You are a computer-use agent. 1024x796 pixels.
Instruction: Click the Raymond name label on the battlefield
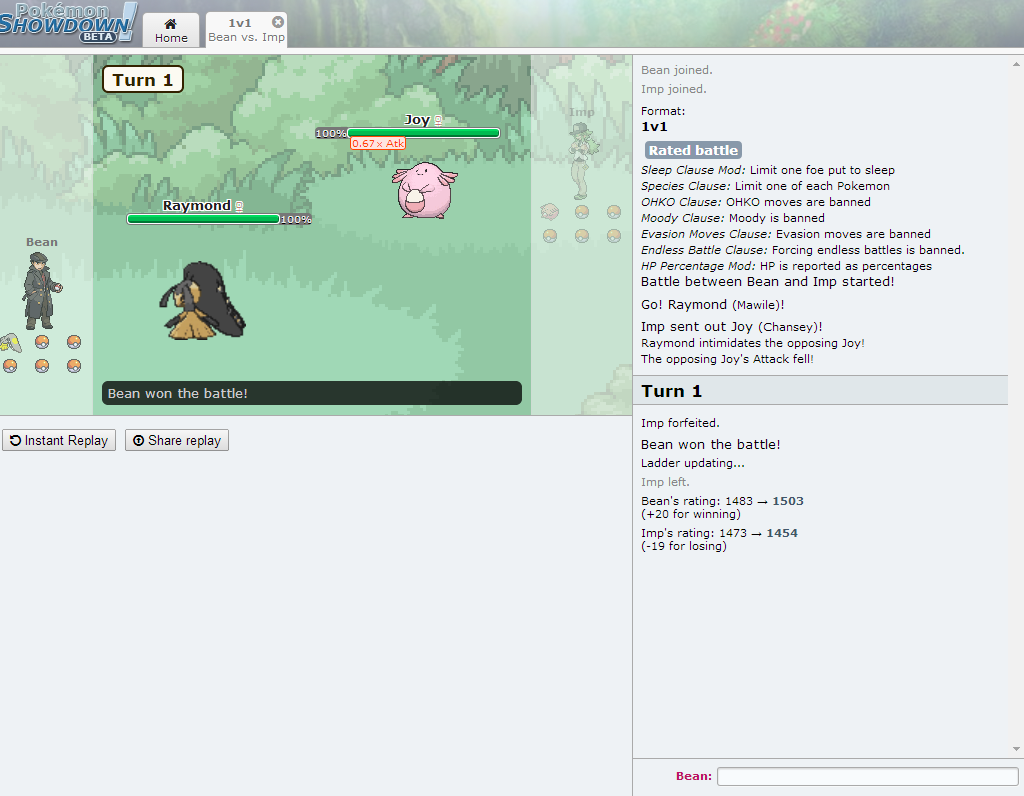[197, 206]
